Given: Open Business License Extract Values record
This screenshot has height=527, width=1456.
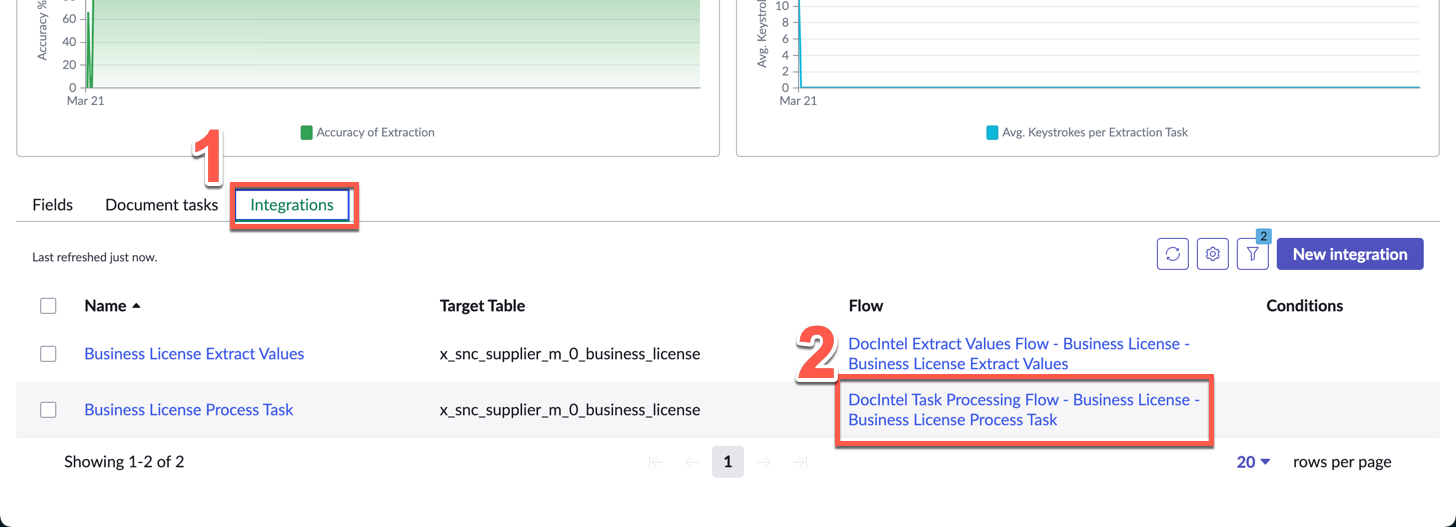Looking at the screenshot, I should [x=194, y=354].
